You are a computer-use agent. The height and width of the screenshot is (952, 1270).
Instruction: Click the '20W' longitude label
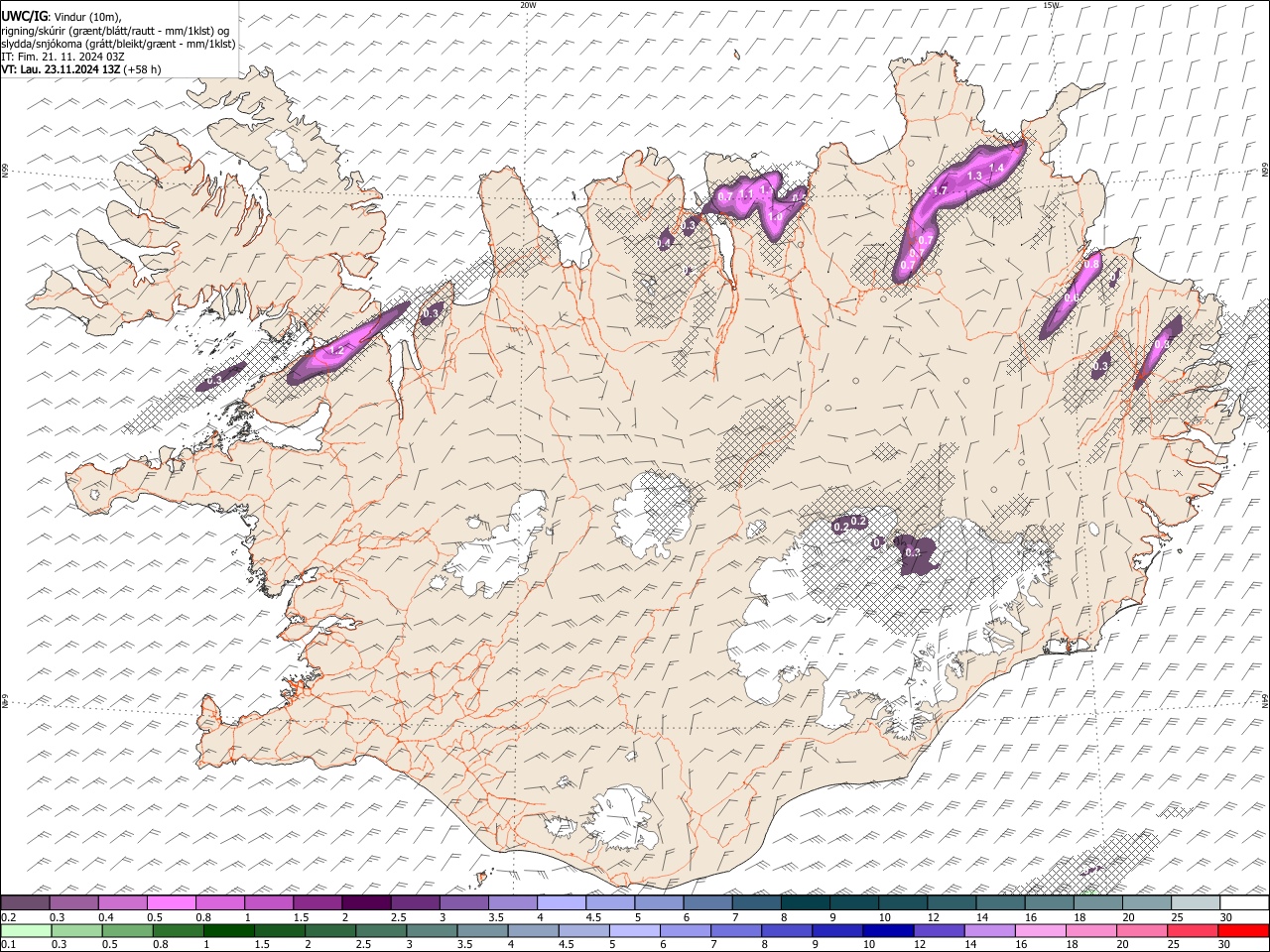pyautogui.click(x=528, y=5)
